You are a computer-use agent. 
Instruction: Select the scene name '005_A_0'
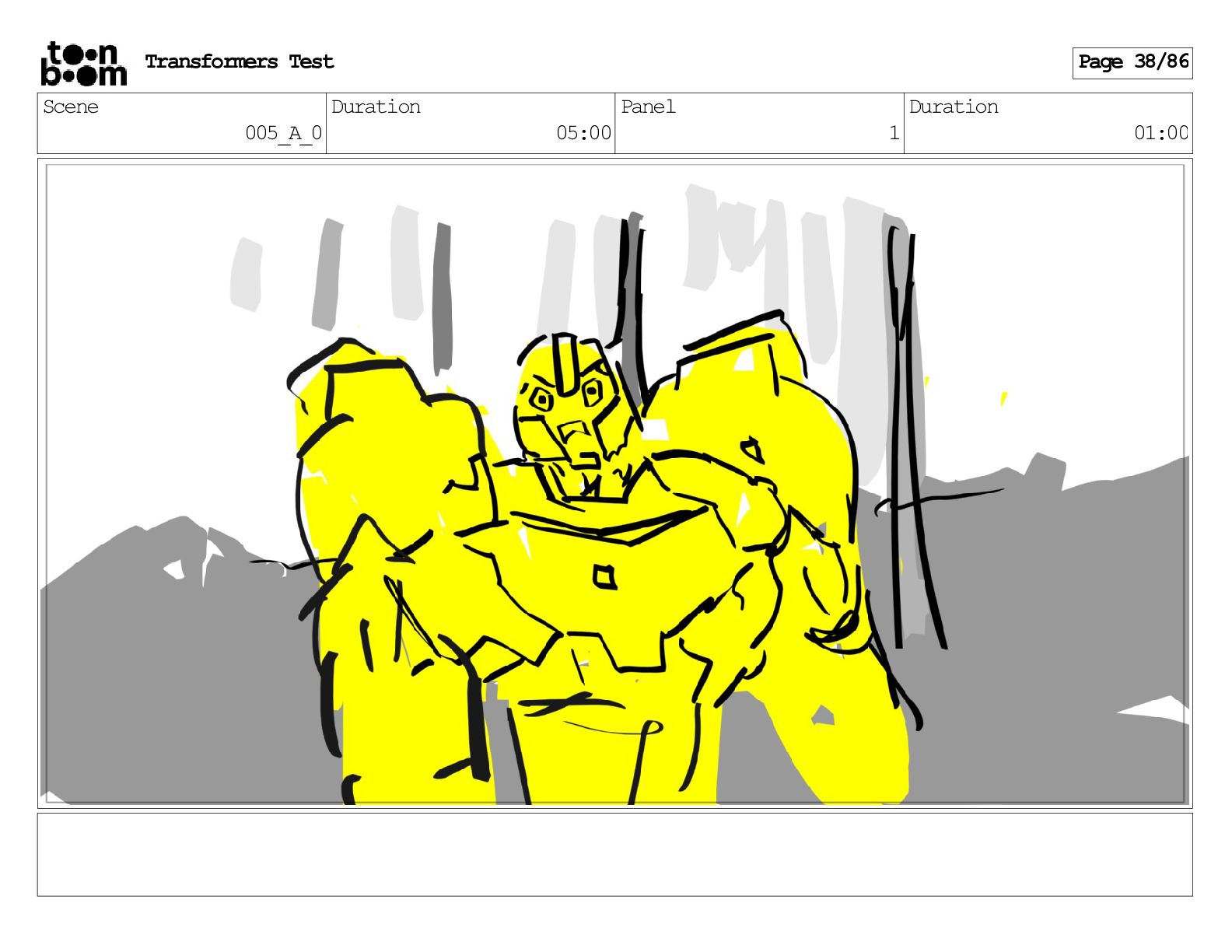pos(283,133)
